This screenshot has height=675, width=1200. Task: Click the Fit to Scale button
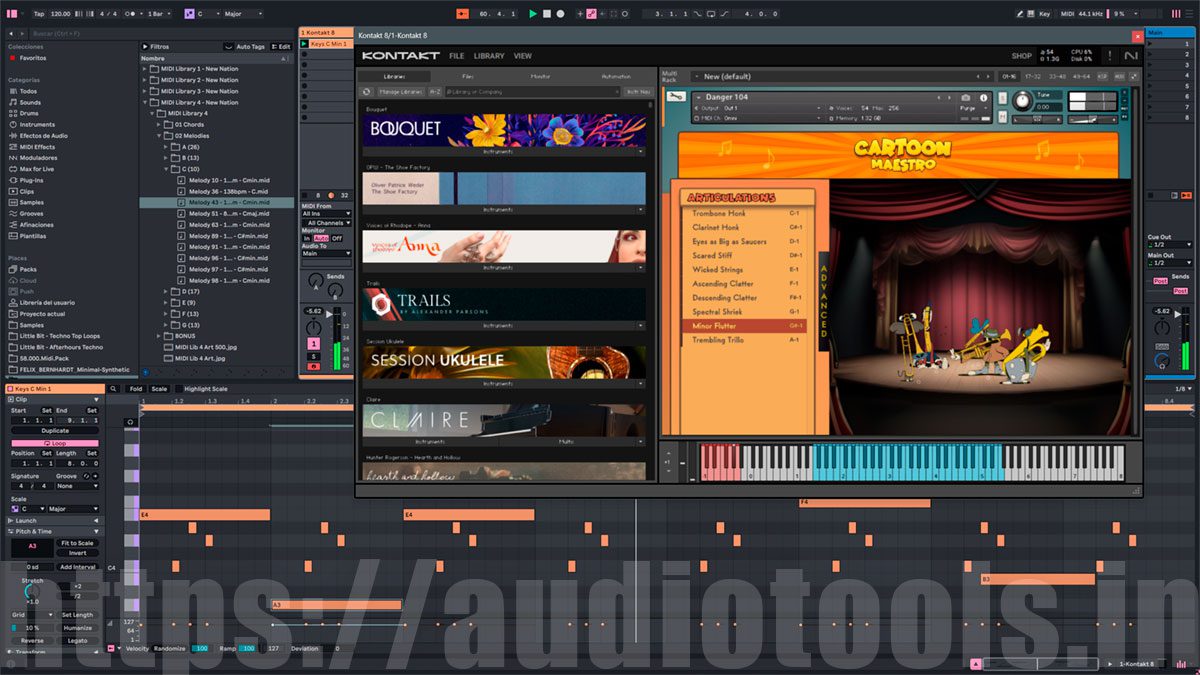pos(77,543)
